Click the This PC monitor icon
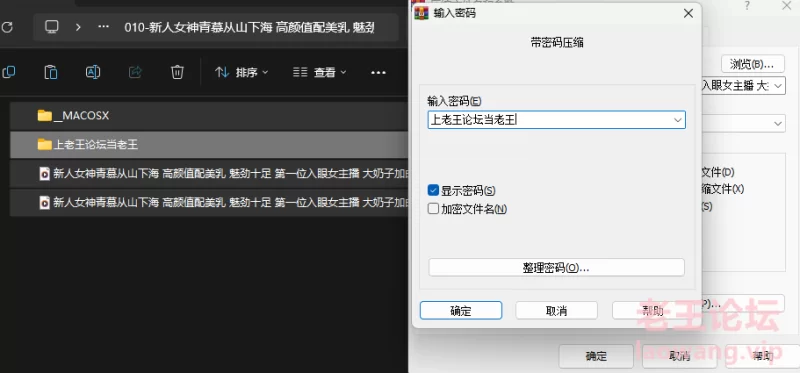Viewport: 800px width, 373px height. click(x=52, y=27)
